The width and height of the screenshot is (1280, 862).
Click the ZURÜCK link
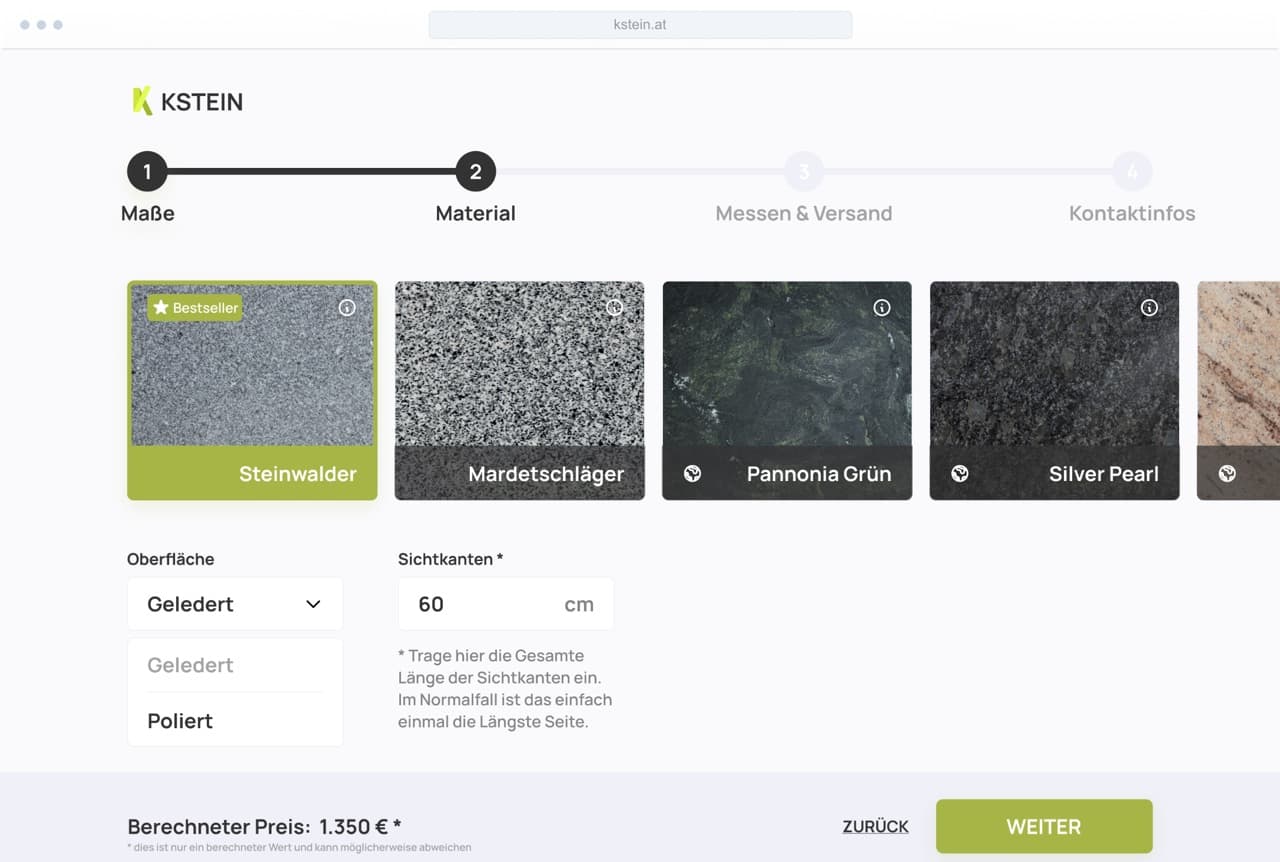coord(875,827)
